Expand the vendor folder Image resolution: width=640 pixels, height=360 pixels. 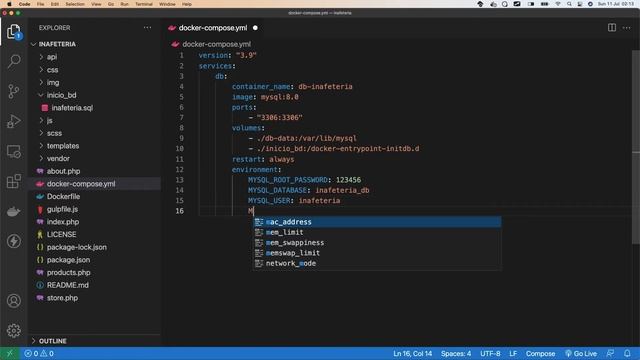tap(58, 158)
